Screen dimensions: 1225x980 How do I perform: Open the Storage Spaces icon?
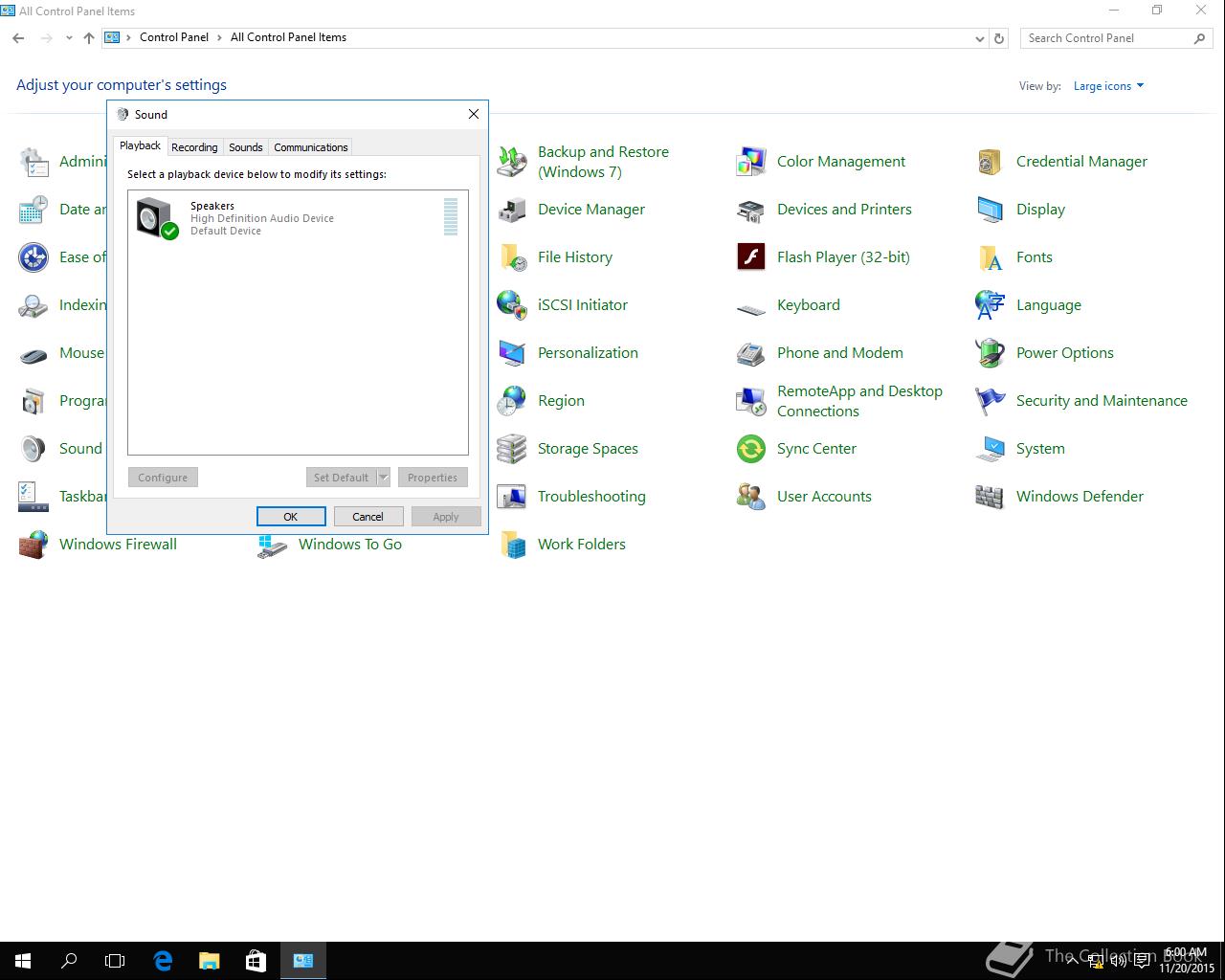(x=512, y=449)
